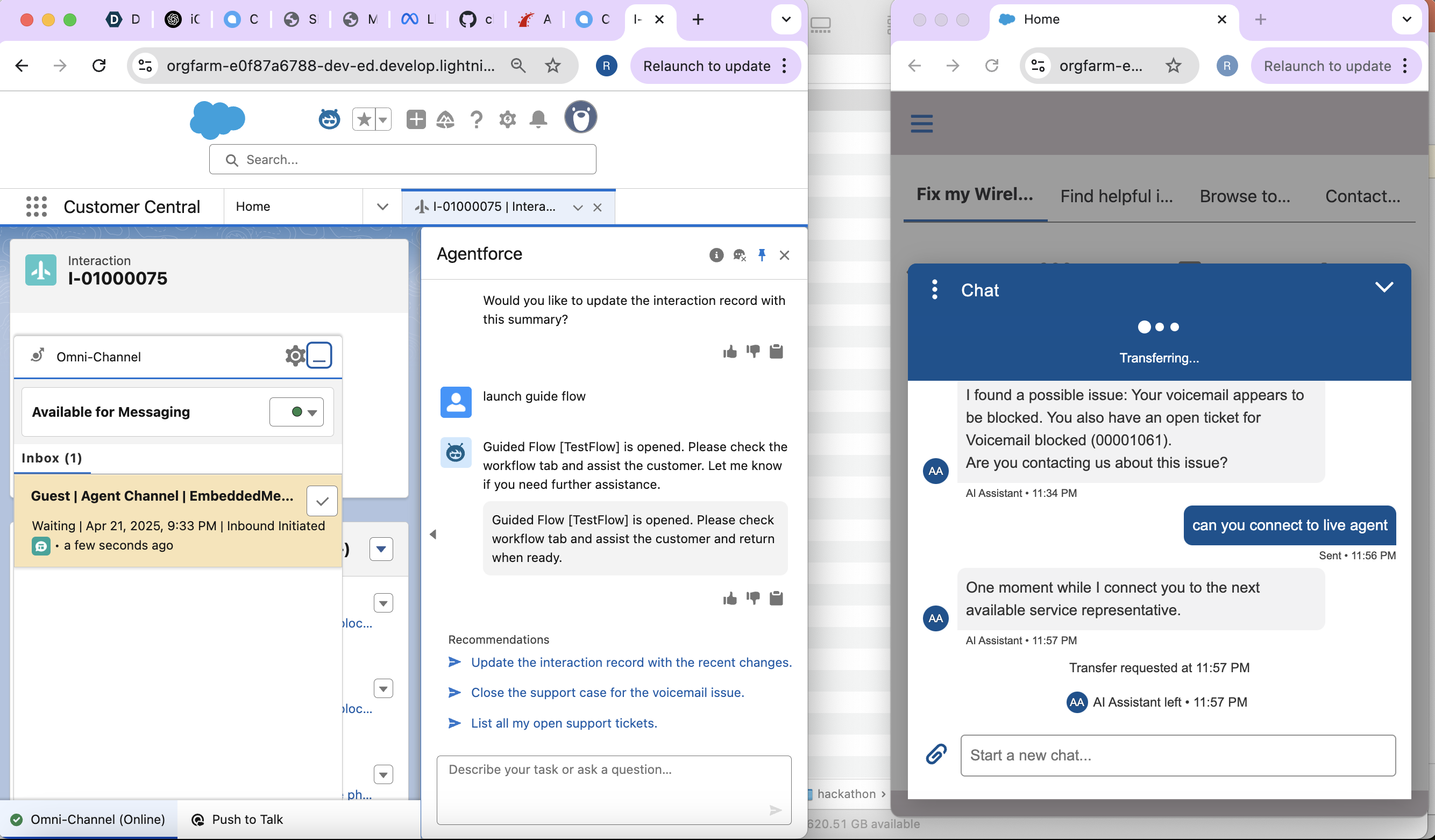Minimize the Omni-Channel utility panel

click(x=319, y=356)
